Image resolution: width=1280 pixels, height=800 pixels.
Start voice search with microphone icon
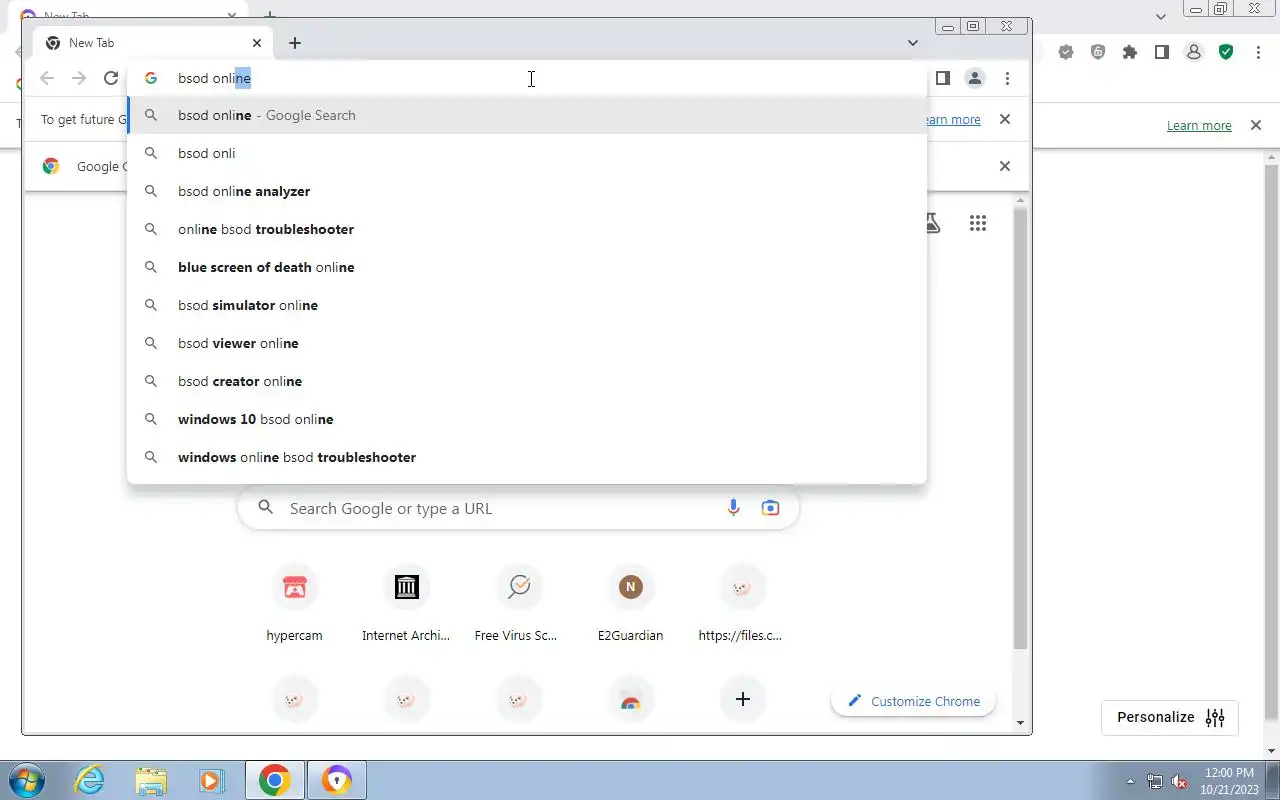click(733, 508)
